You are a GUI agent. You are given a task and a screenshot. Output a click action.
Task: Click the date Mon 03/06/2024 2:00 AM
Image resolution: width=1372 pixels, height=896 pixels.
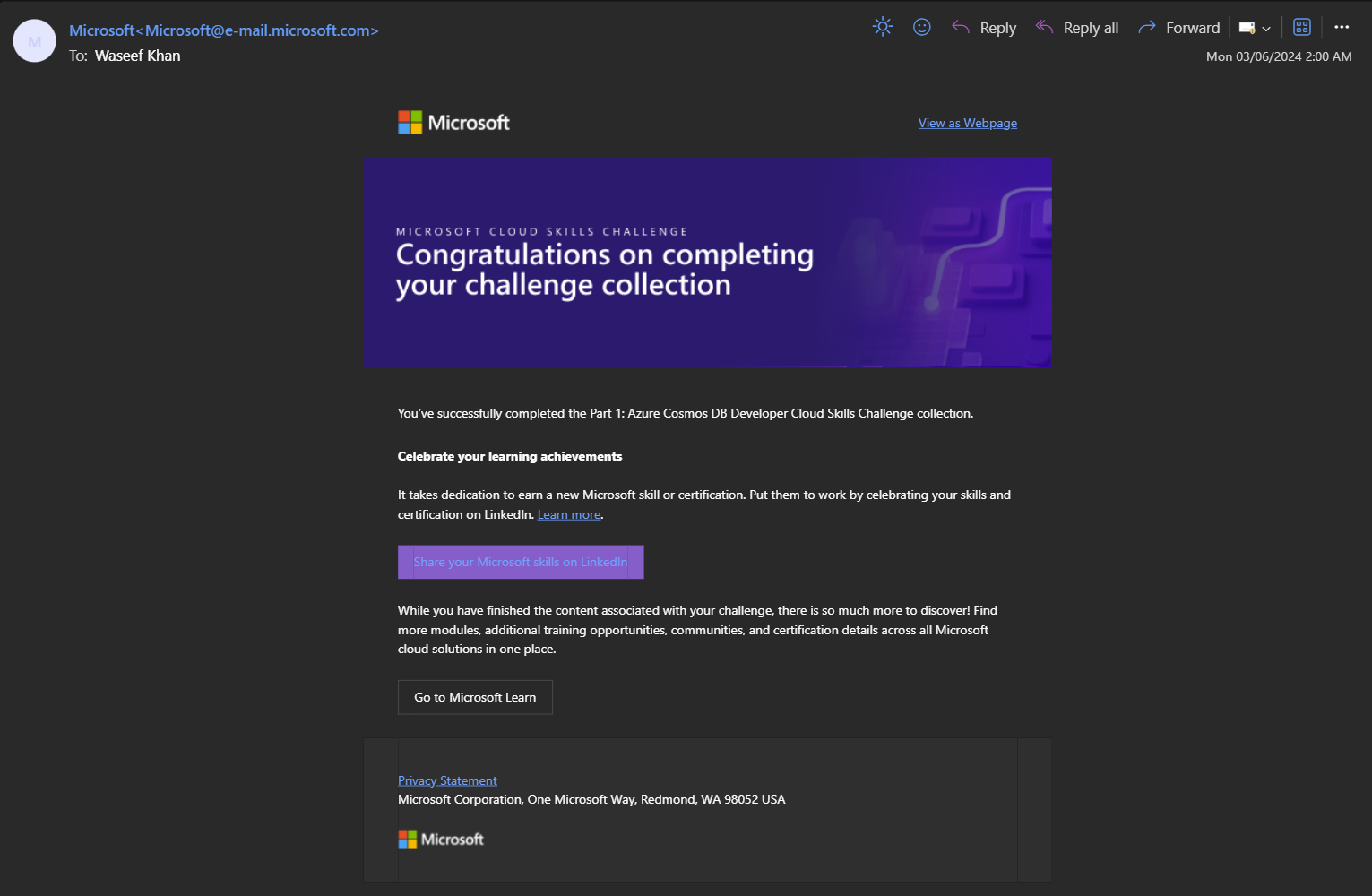tap(1279, 56)
